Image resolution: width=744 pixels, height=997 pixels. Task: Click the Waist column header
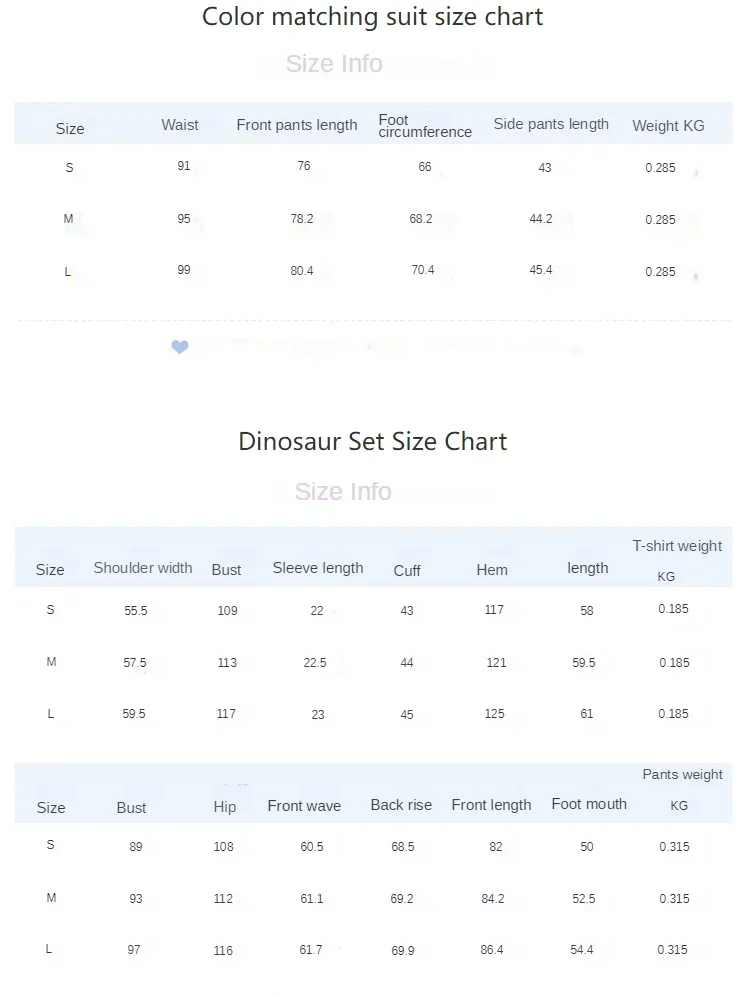pyautogui.click(x=180, y=125)
